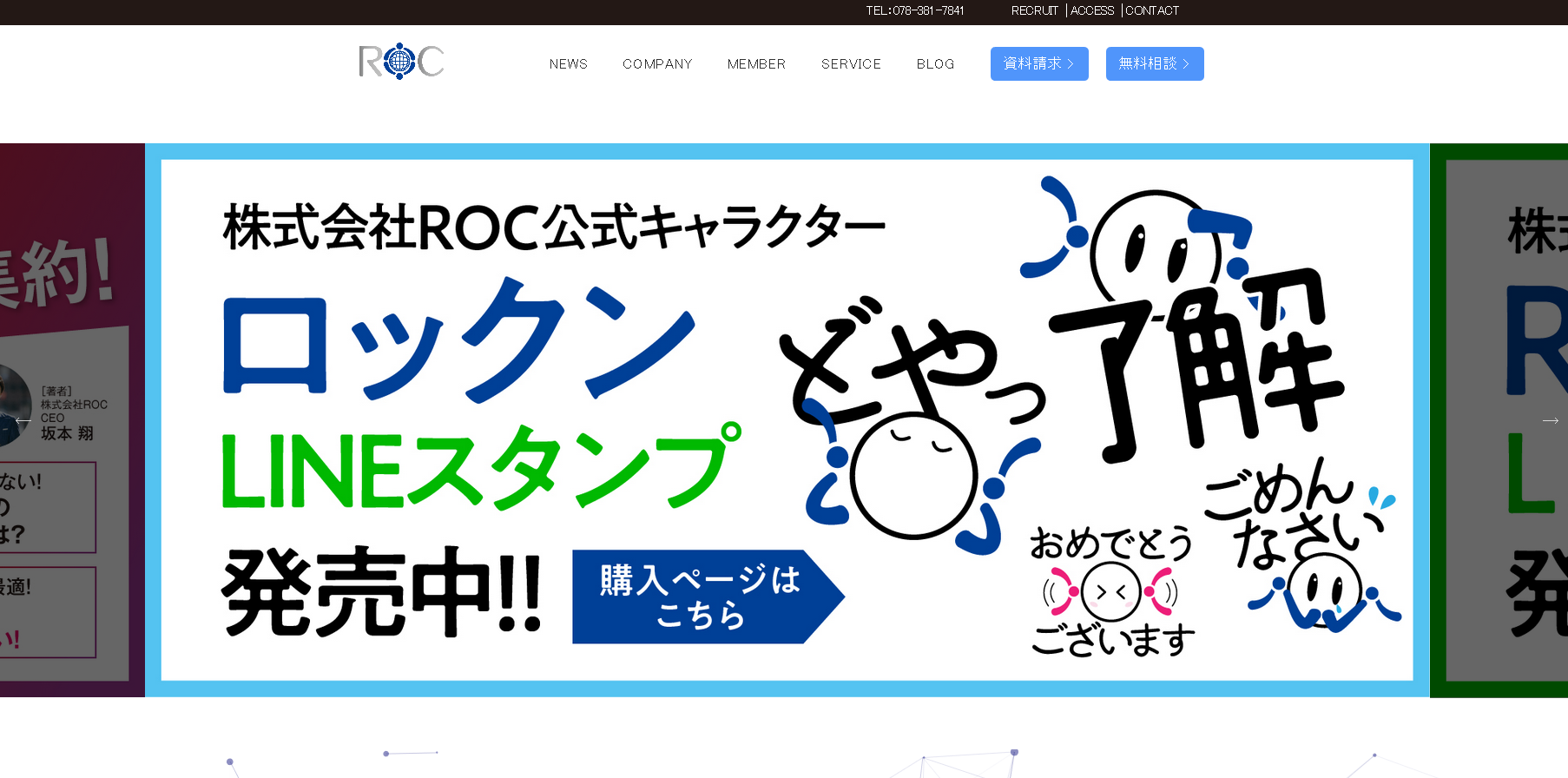Click the 無料相談 button

(1155, 63)
